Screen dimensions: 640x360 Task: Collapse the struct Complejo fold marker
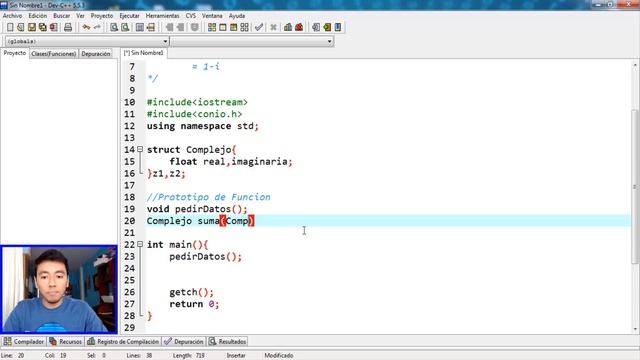pyautogui.click(x=140, y=149)
